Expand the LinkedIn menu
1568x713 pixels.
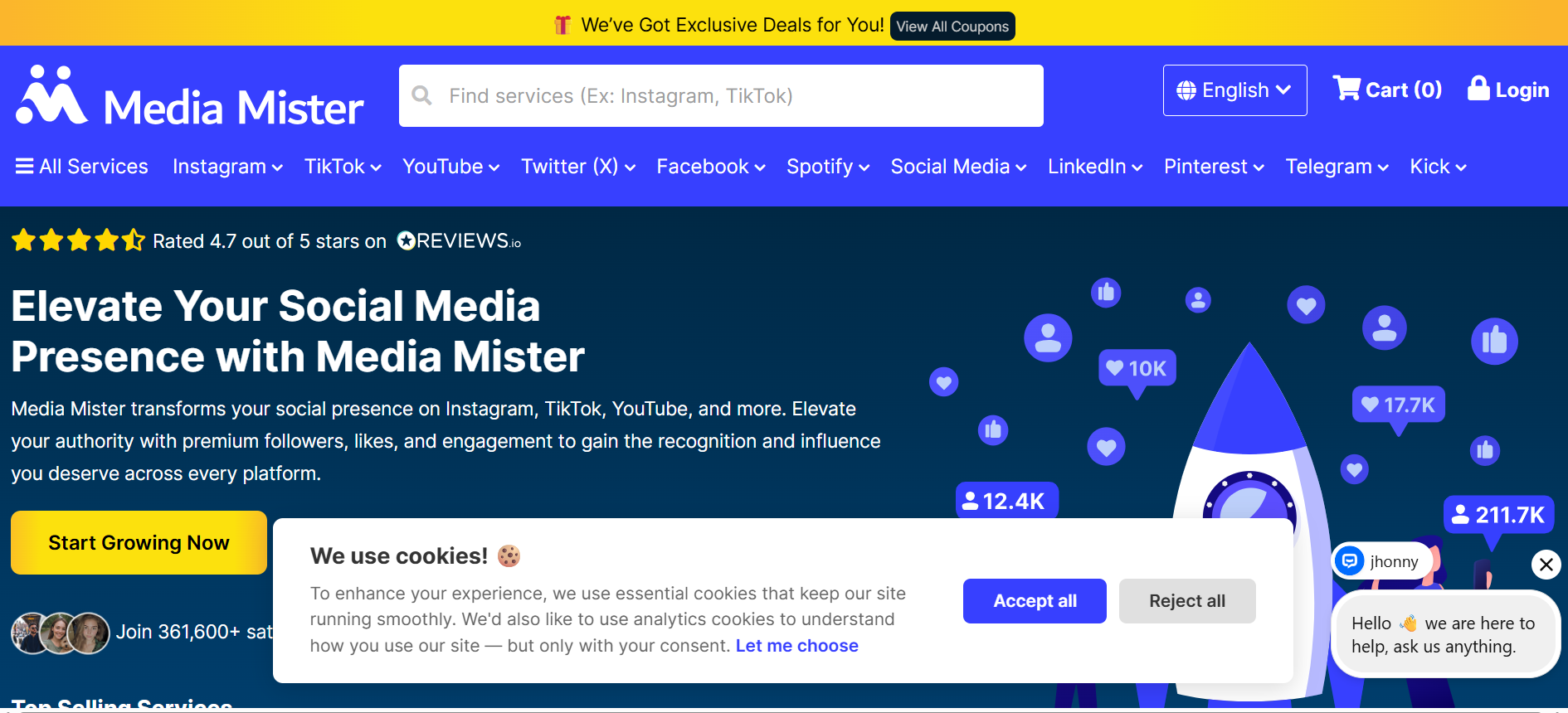click(1095, 167)
